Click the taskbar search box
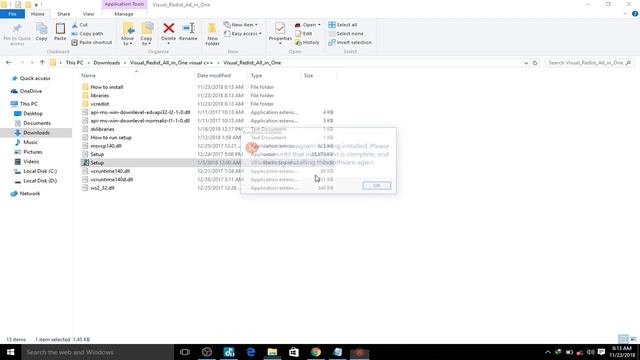The width and height of the screenshot is (640, 360). [x=98, y=352]
